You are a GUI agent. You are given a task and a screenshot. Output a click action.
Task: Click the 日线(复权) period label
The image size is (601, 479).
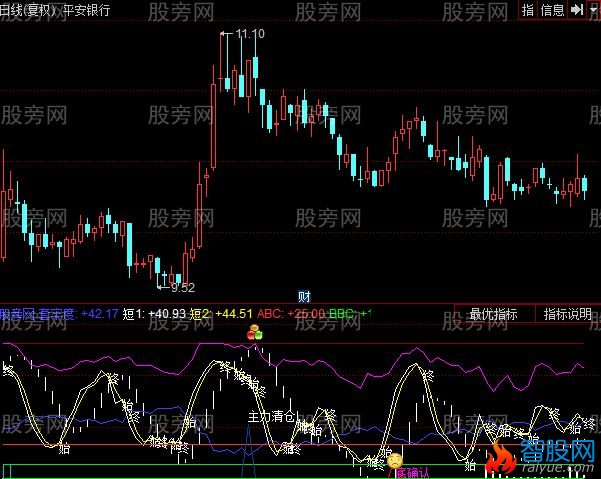click(x=29, y=10)
